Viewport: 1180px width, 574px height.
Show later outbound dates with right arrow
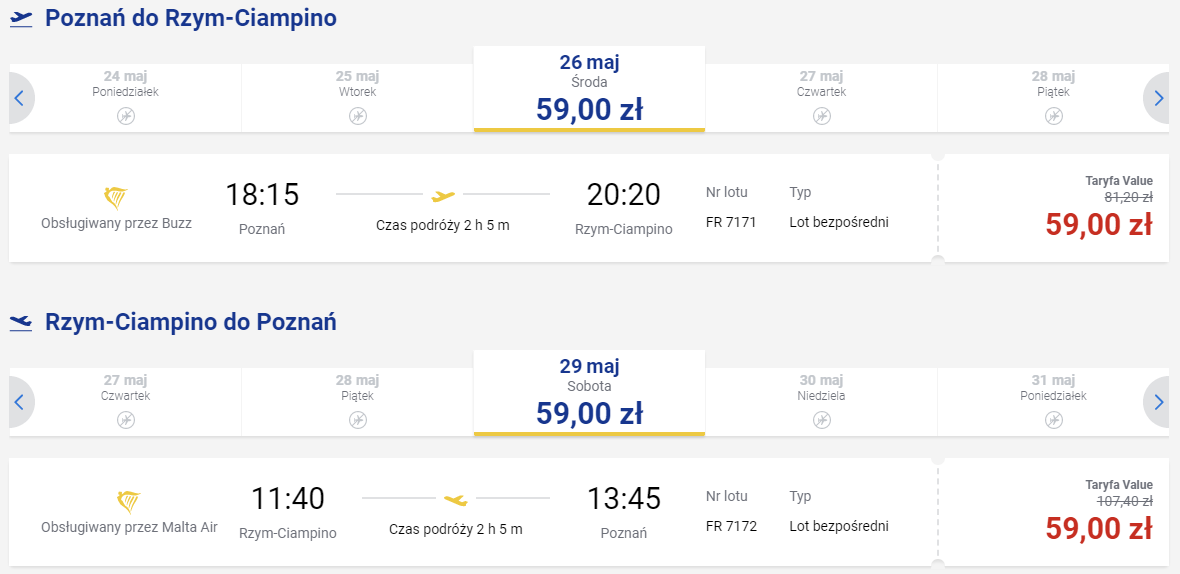(1157, 98)
